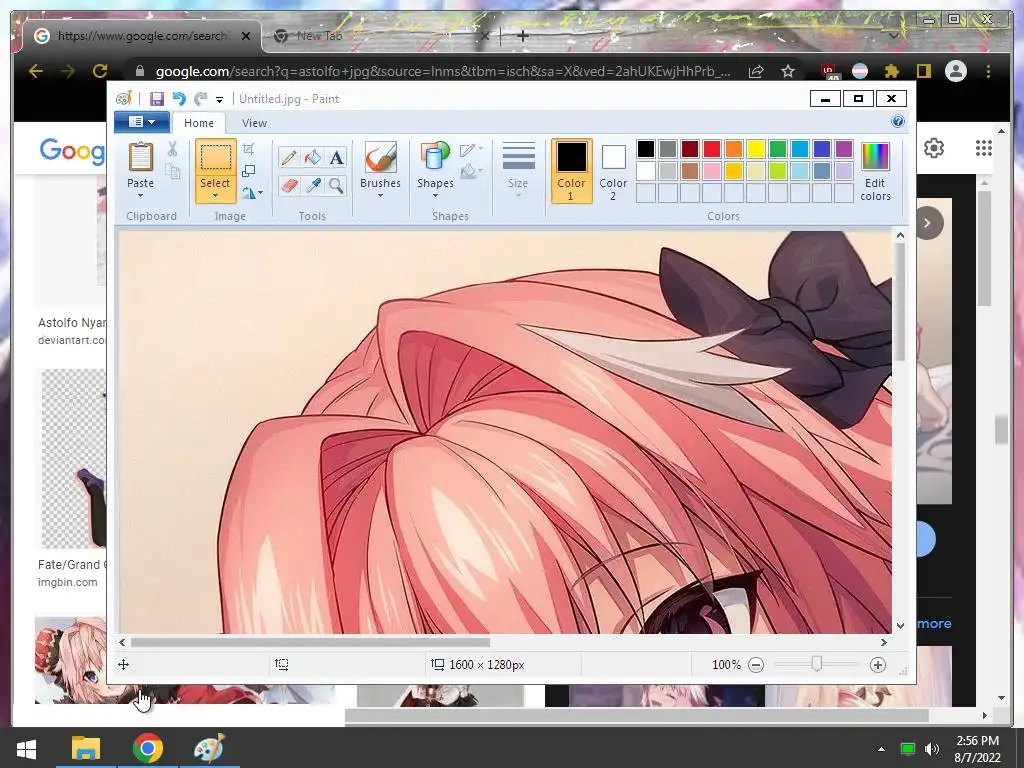Open Google settings gear icon

click(934, 148)
